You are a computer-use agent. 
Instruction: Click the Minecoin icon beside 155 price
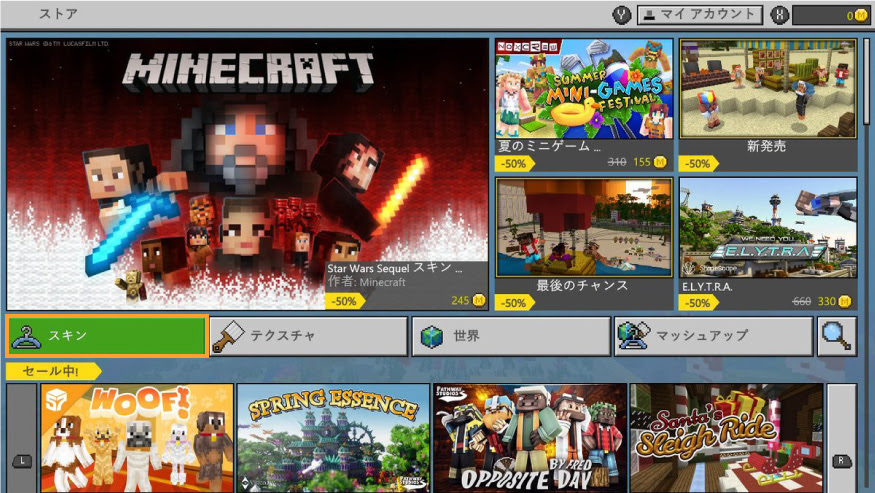[x=660, y=162]
